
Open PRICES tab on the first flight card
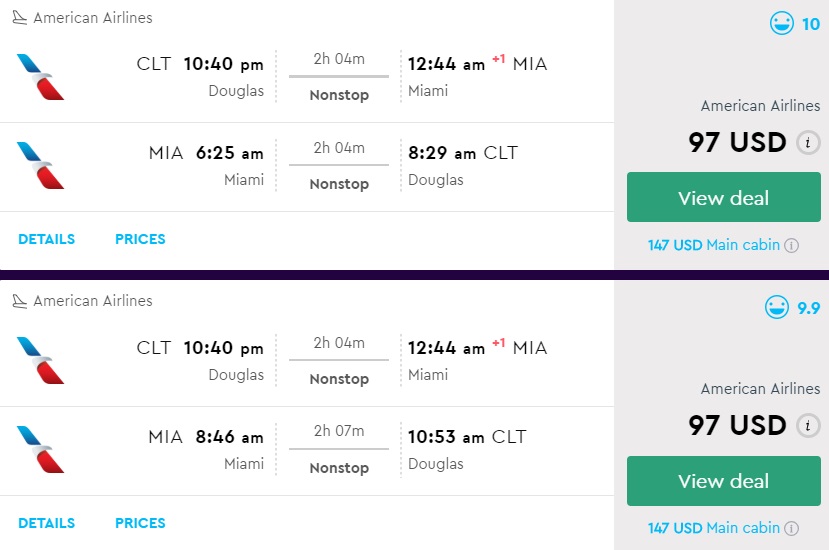coord(140,239)
